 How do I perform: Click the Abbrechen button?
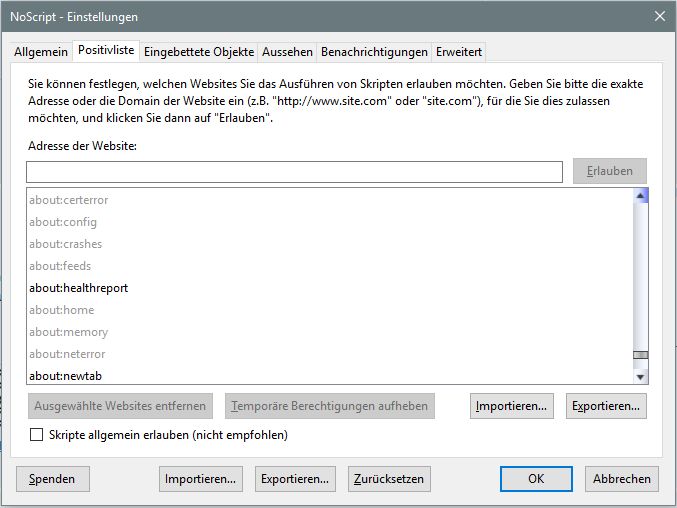coord(622,479)
